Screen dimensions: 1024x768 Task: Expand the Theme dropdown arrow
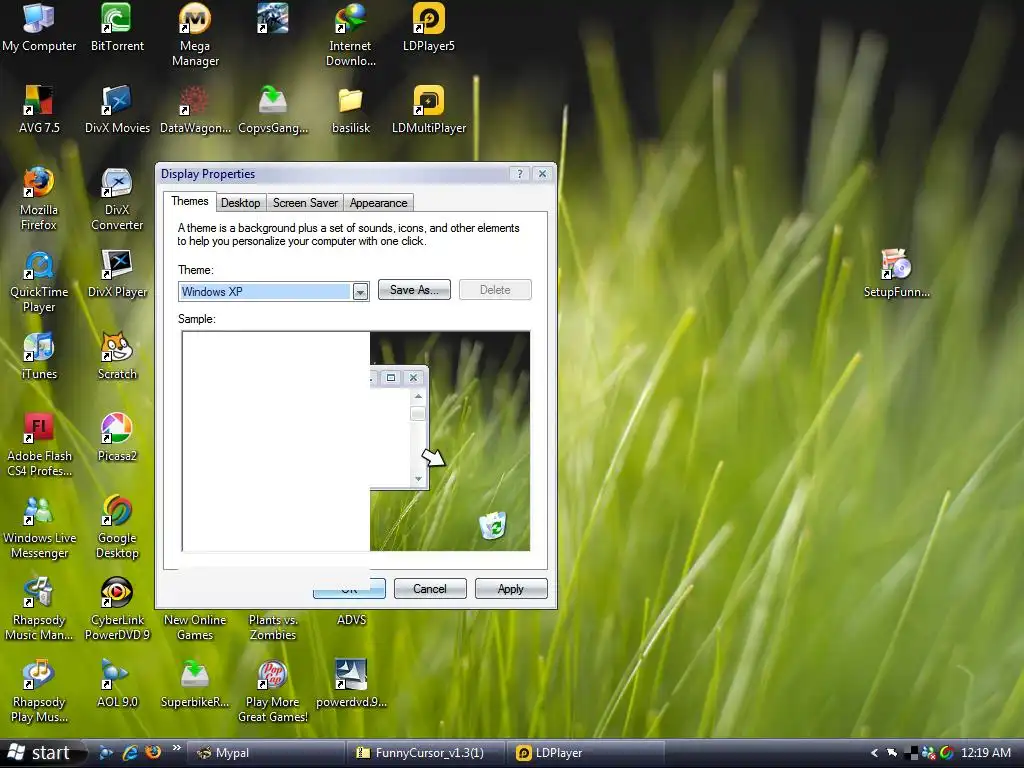tap(360, 291)
